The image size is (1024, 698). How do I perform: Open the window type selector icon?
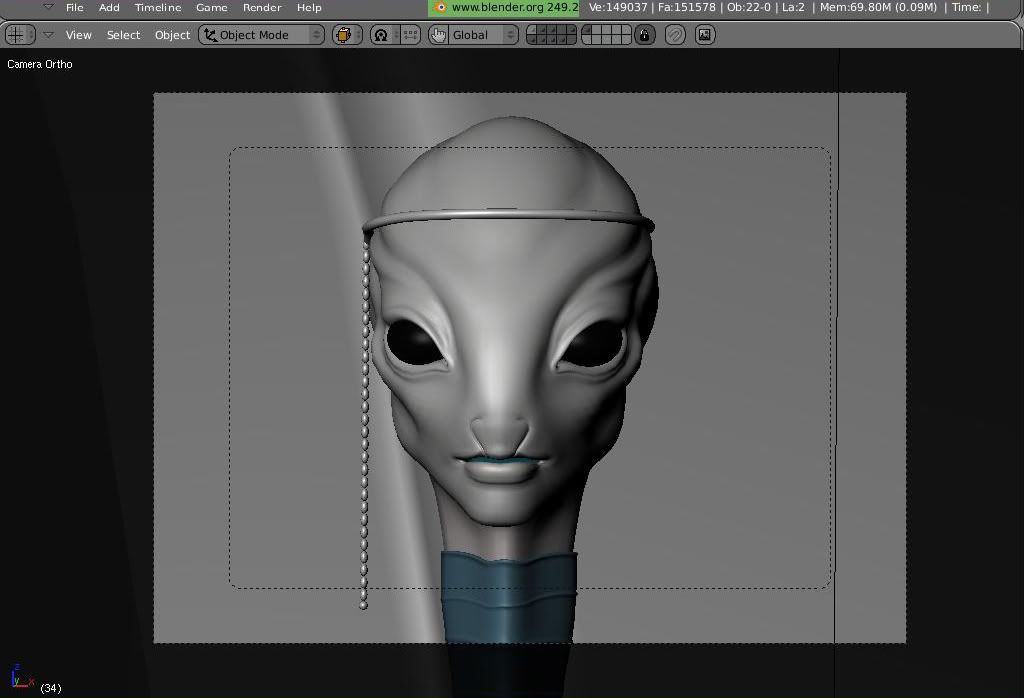[x=16, y=35]
